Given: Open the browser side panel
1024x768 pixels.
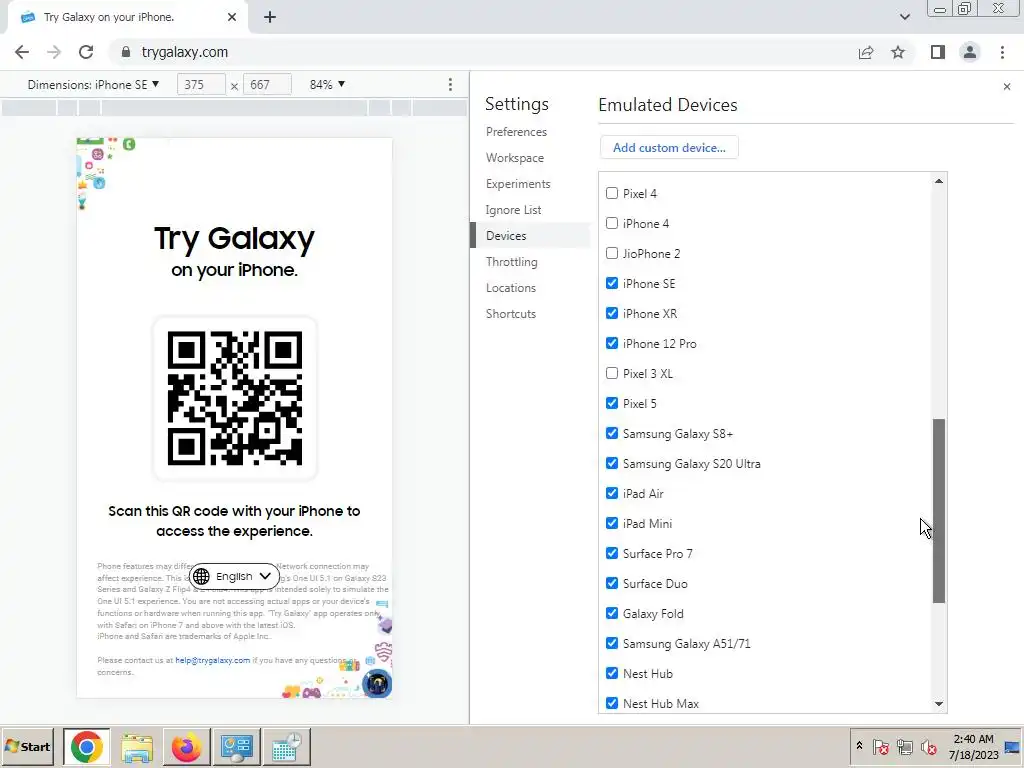Looking at the screenshot, I should pos(938,52).
